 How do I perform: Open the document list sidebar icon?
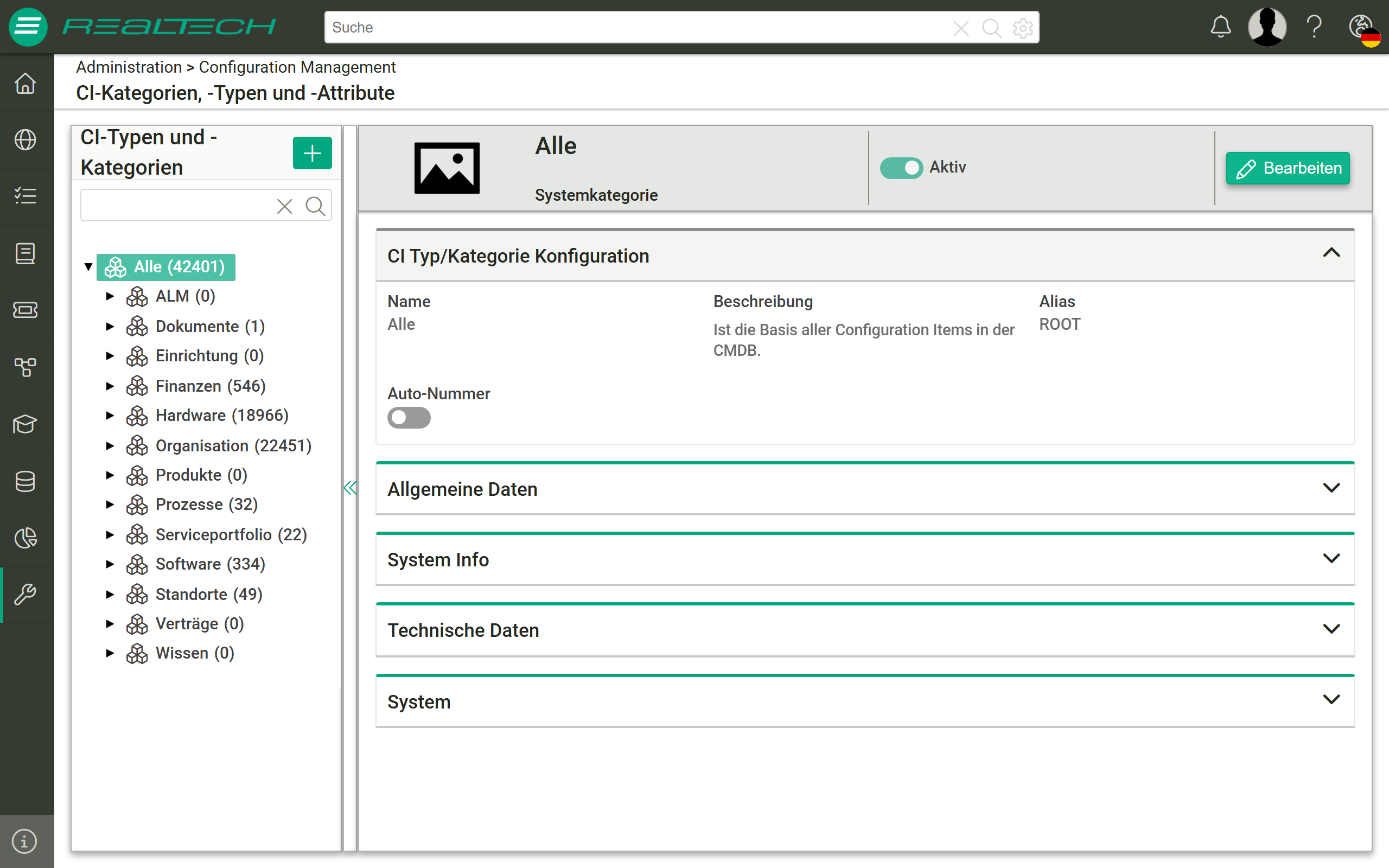(26, 253)
